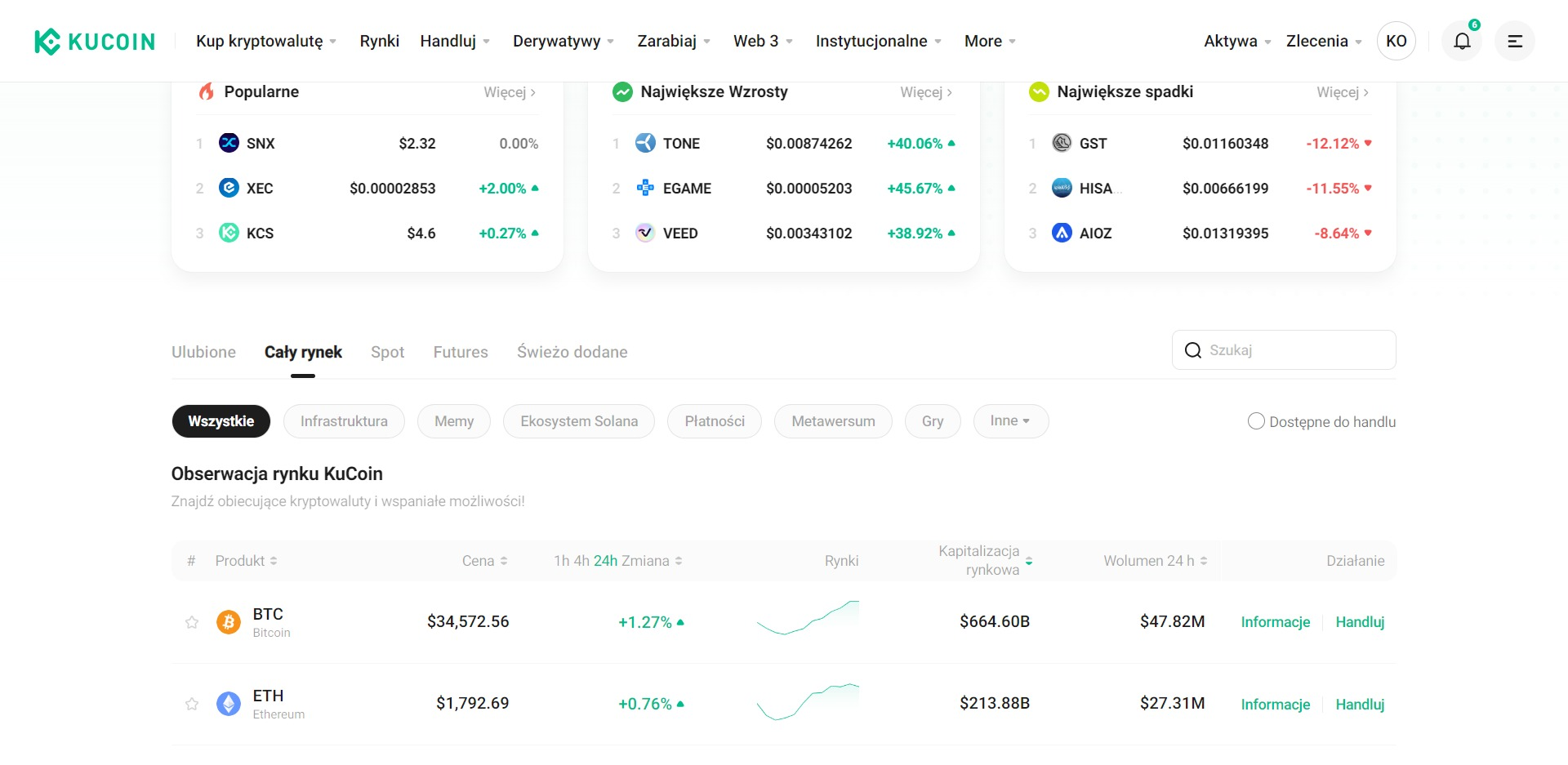Expand Kup kryptowalutę menu

point(266,41)
